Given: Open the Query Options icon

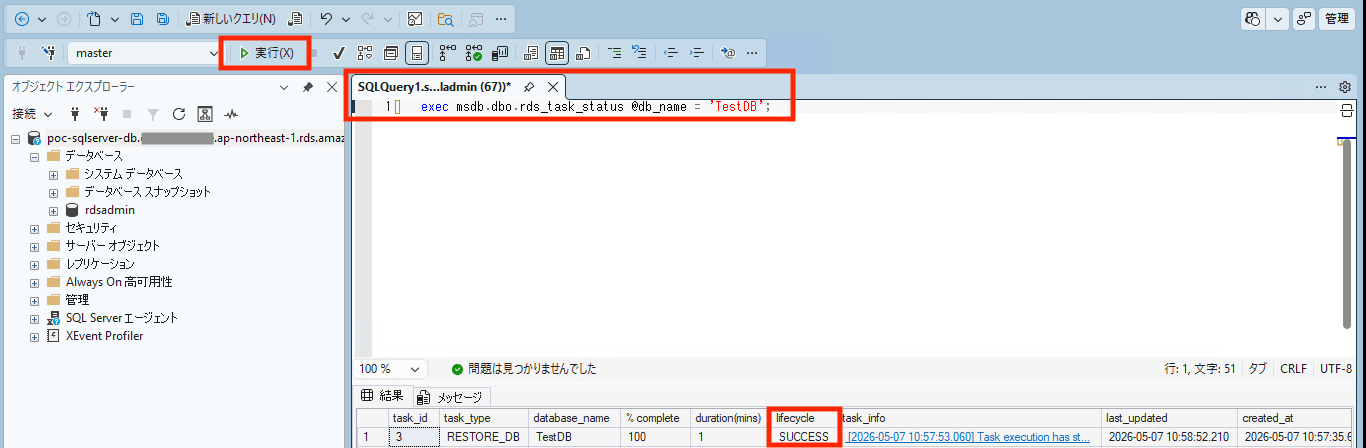Looking at the screenshot, I should click(391, 52).
